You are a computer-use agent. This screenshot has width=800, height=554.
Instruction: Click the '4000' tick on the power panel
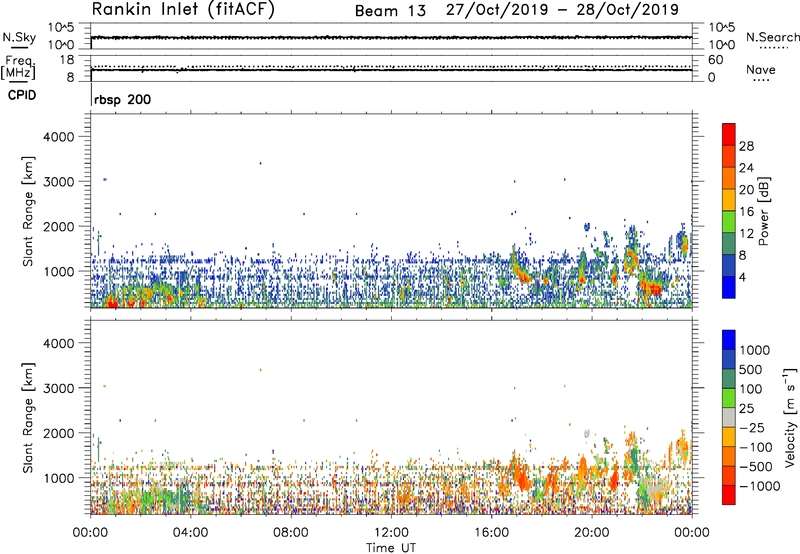click(x=58, y=137)
